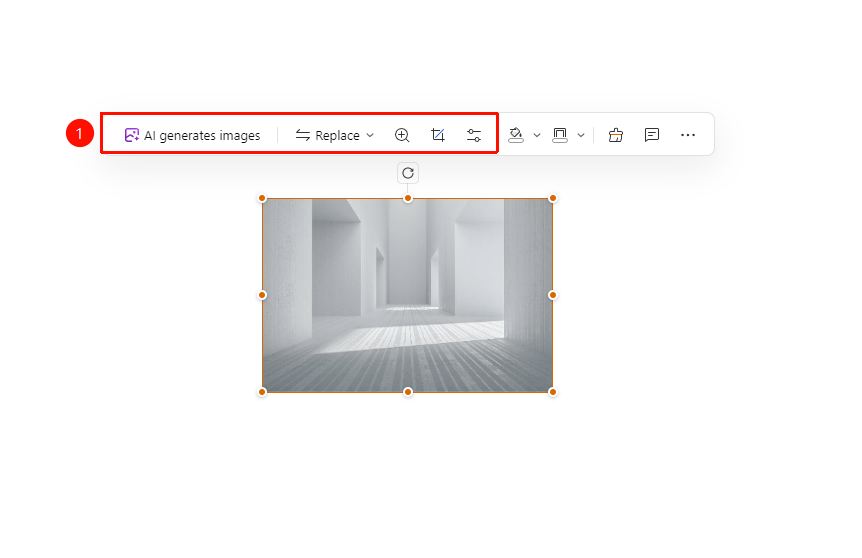The height and width of the screenshot is (558, 862).
Task: Open the magnifier zoom-in image preview
Action: click(402, 135)
